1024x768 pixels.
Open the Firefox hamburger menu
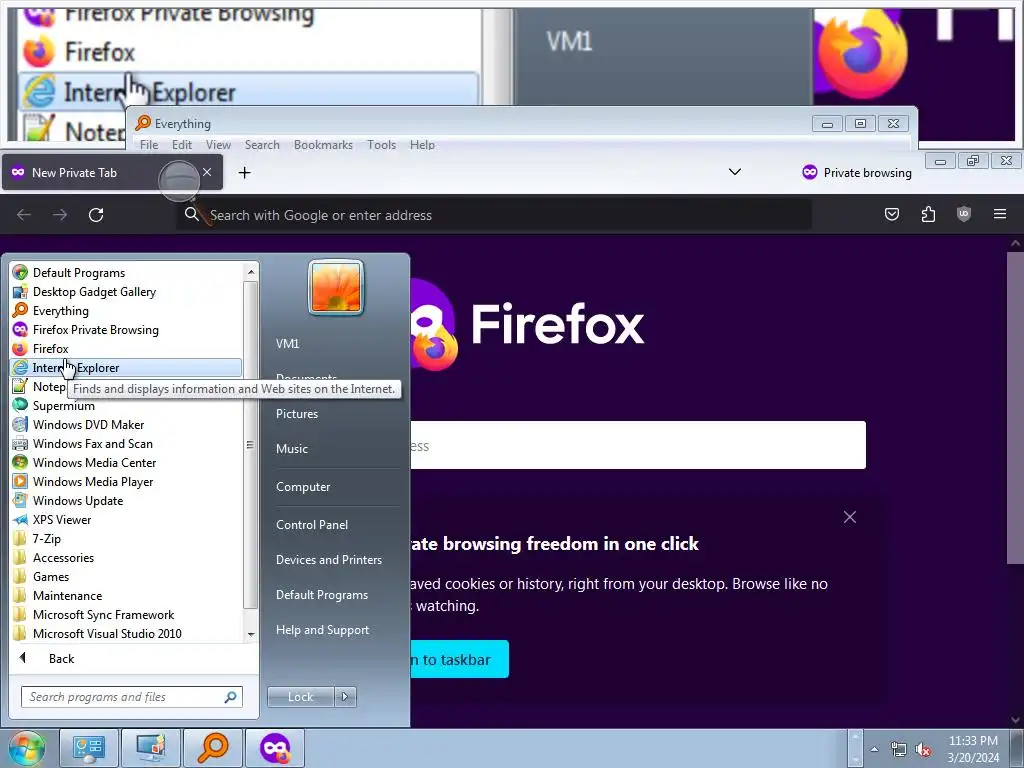(x=1000, y=214)
